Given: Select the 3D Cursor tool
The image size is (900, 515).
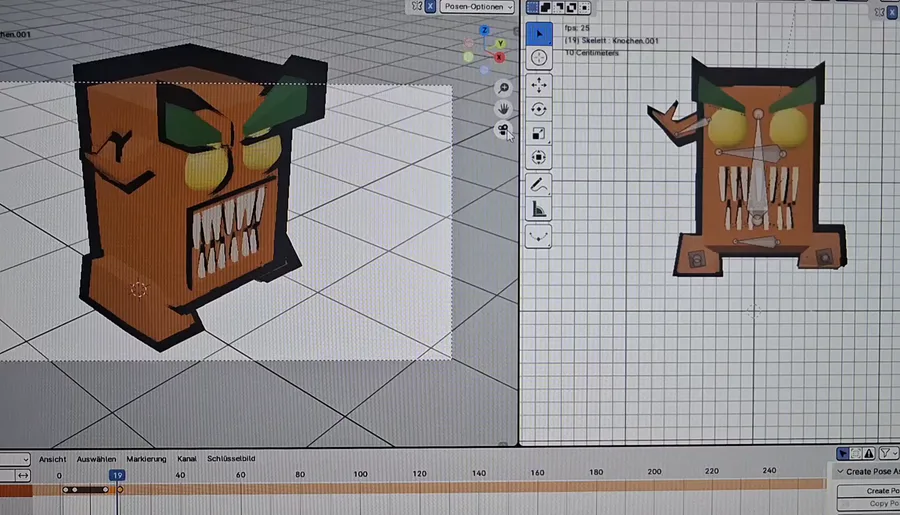Looking at the screenshot, I should coord(538,58).
